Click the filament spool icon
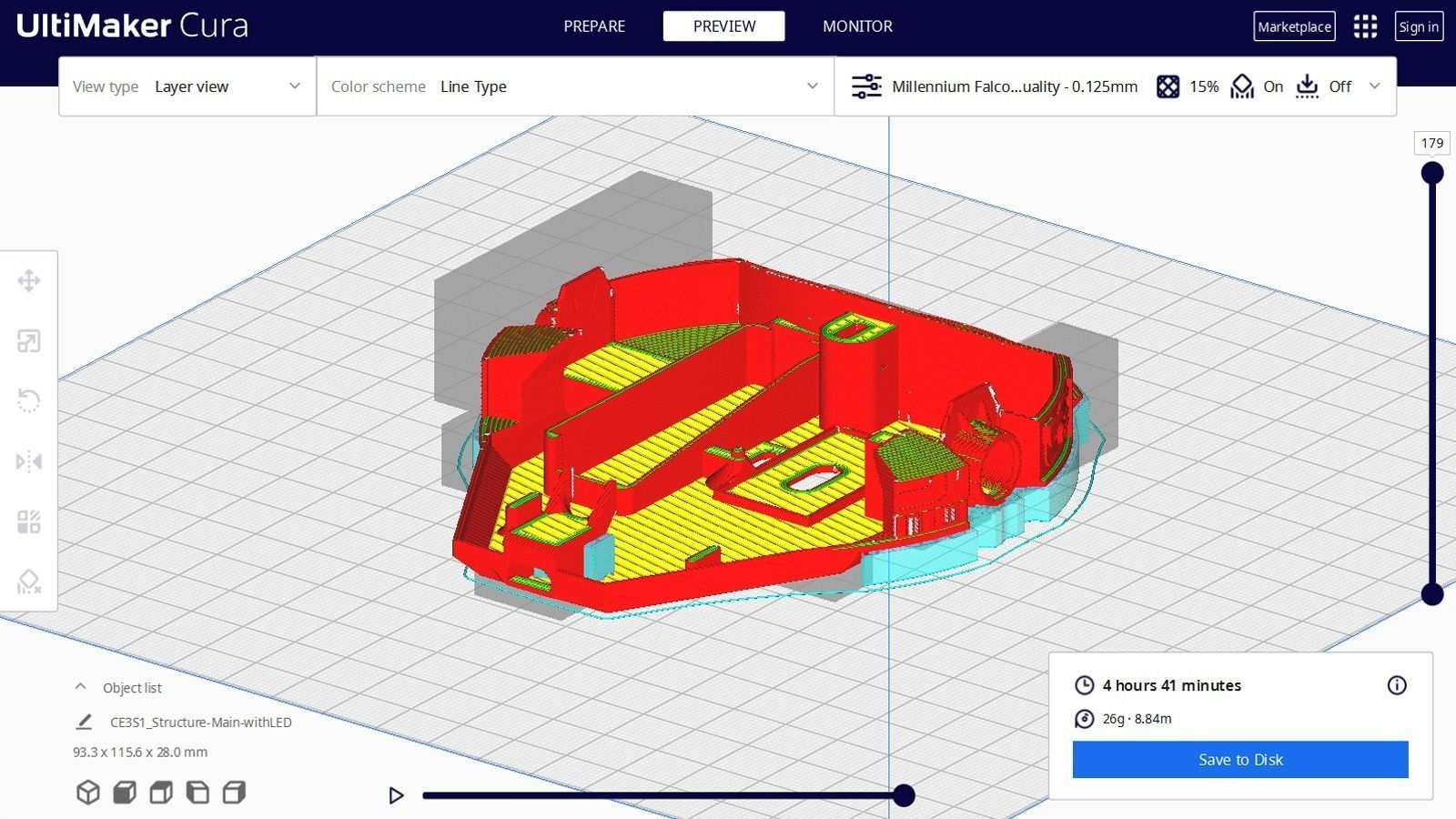 point(1084,719)
